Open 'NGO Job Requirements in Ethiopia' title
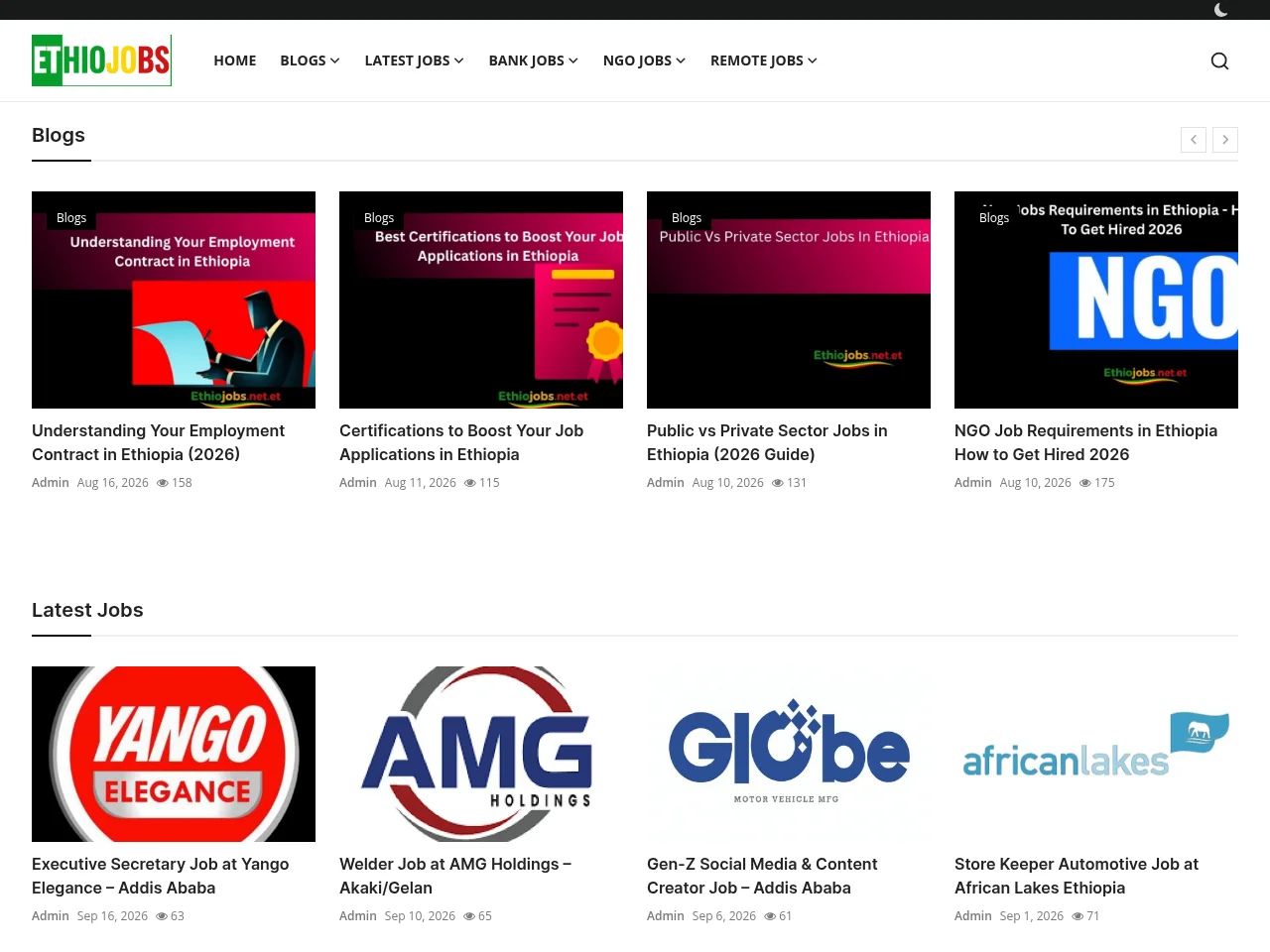The image size is (1270, 952). click(x=1085, y=442)
